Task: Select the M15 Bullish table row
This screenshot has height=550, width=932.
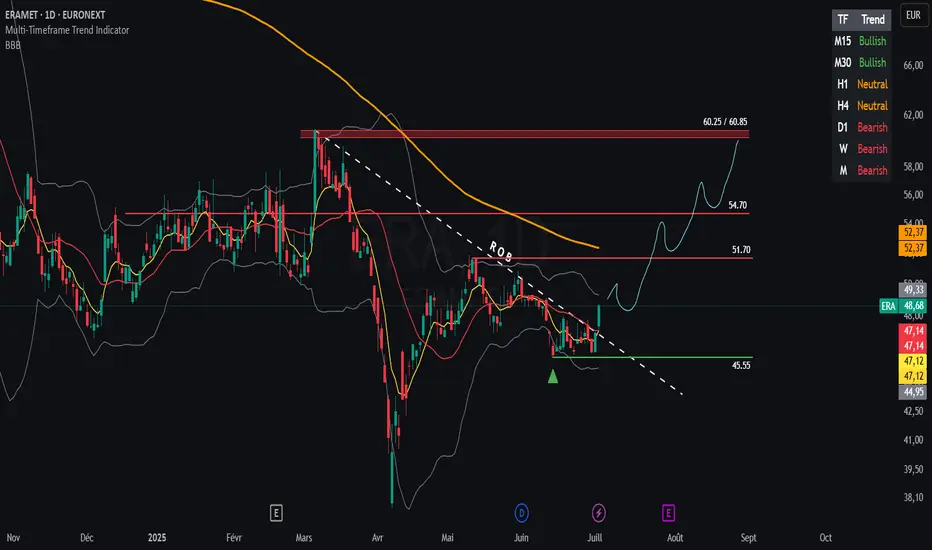Action: [861, 41]
